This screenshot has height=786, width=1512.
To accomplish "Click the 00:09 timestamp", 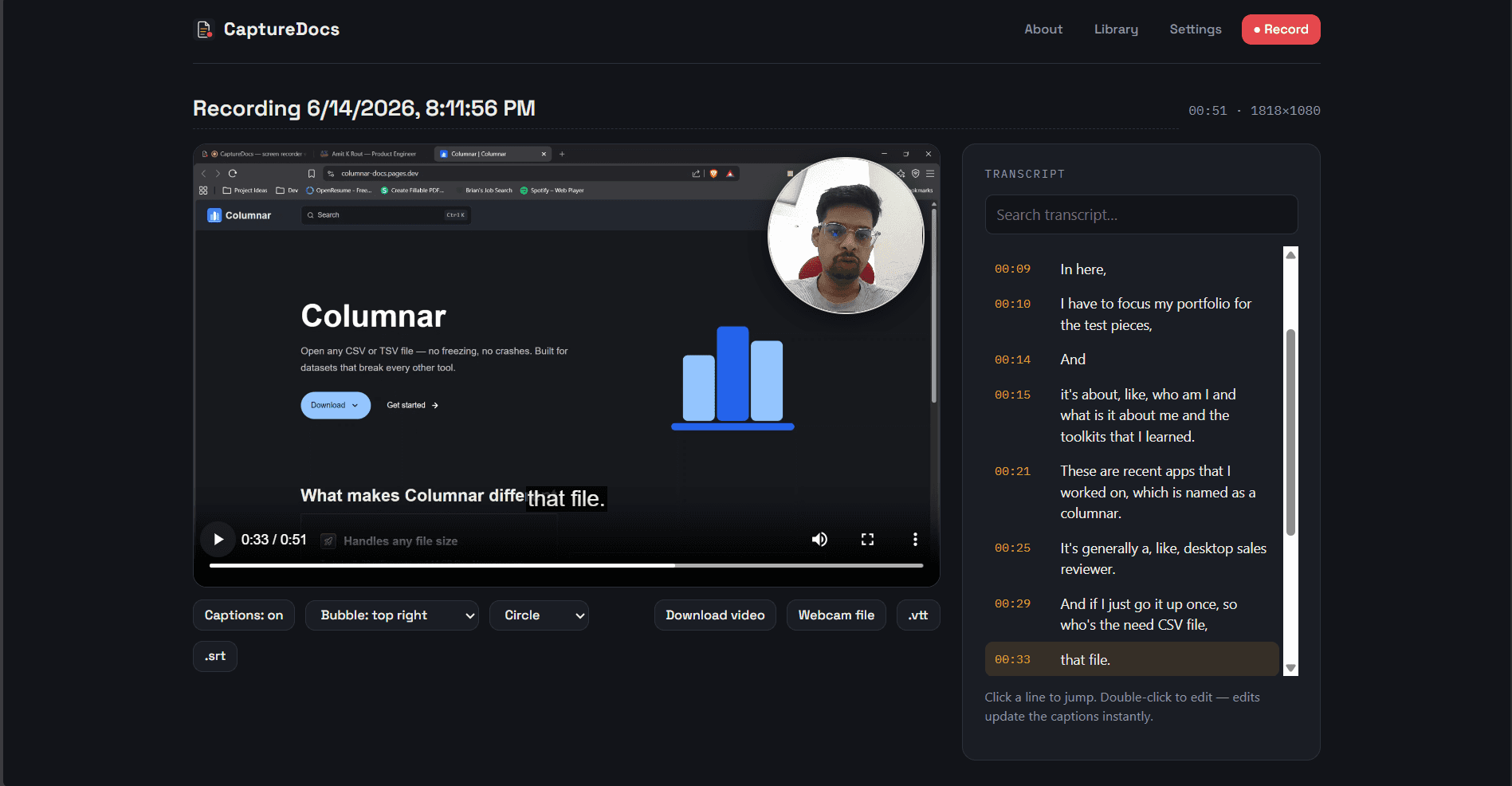I will (1012, 269).
